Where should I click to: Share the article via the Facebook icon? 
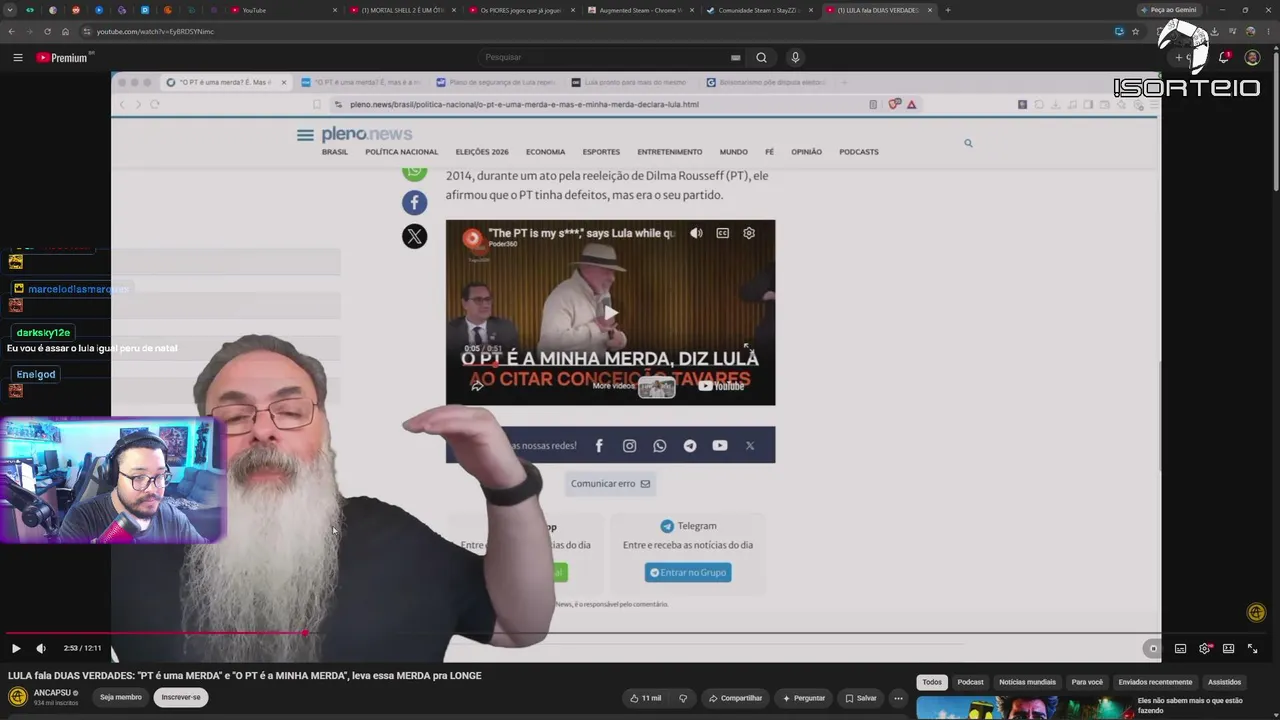[414, 203]
